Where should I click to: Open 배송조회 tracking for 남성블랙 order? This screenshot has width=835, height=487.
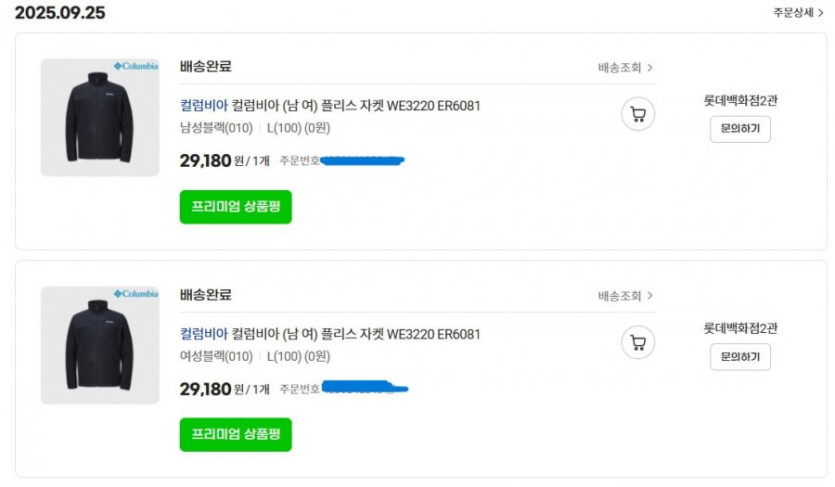(x=625, y=68)
